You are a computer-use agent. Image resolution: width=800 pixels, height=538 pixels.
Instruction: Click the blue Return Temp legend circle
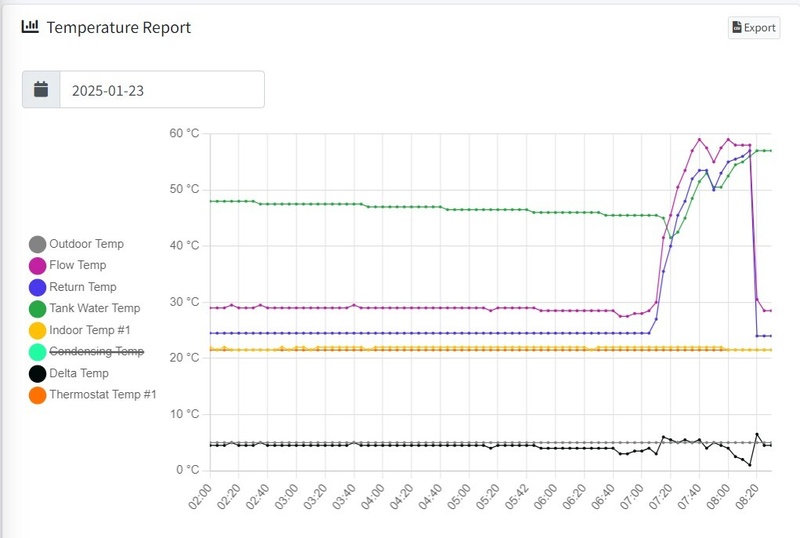click(x=37, y=287)
